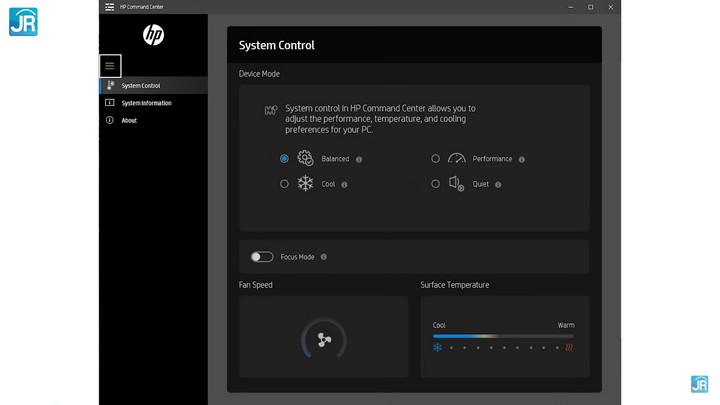The height and width of the screenshot is (405, 720).
Task: Open the About page
Action: coord(129,120)
